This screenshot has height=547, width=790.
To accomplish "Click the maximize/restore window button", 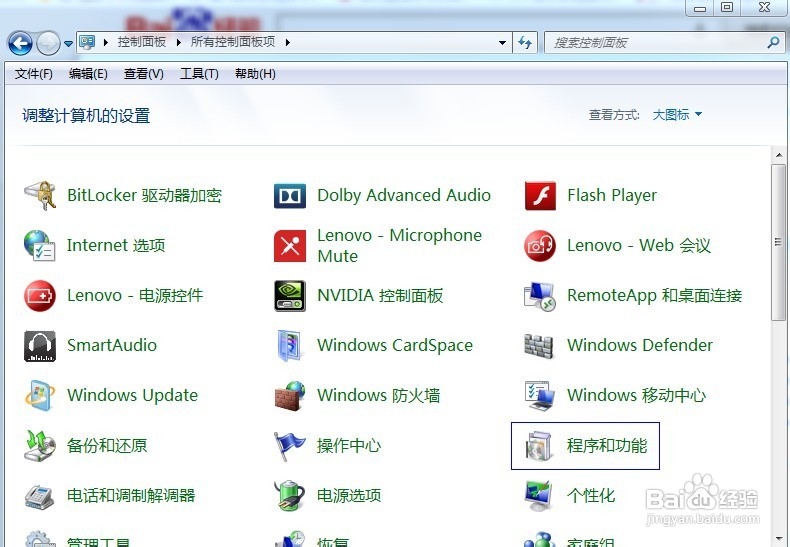I will pos(727,8).
